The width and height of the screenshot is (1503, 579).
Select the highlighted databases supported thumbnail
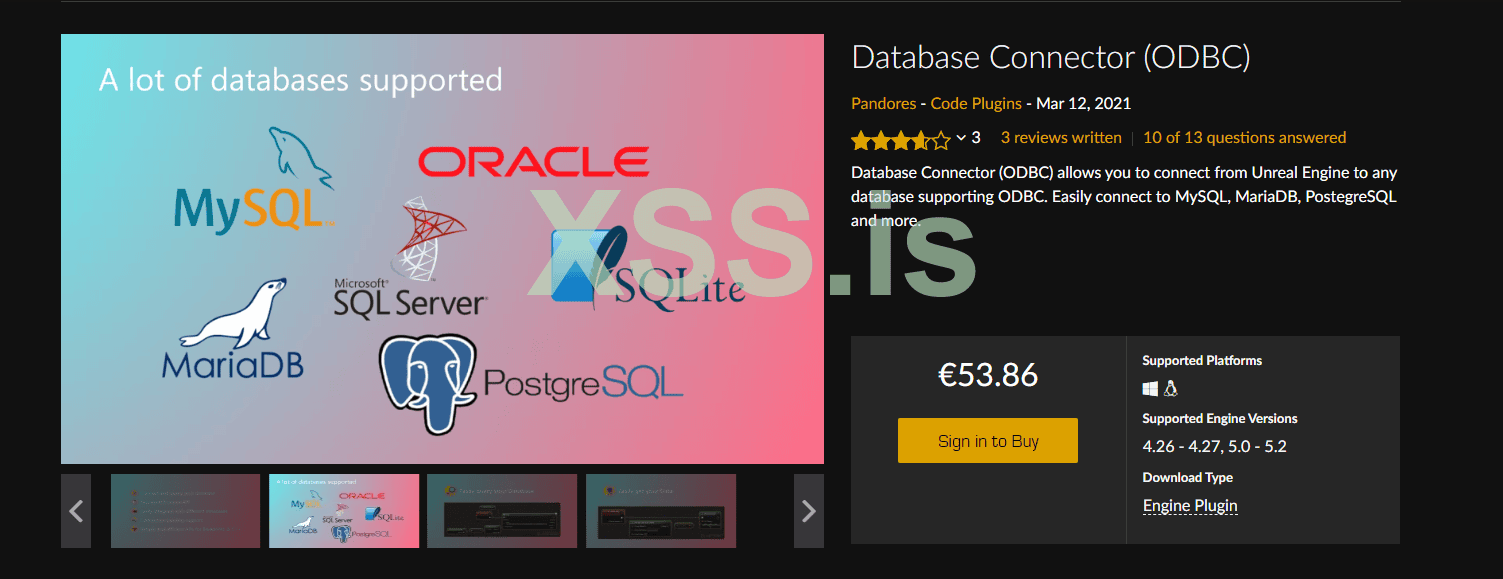[x=344, y=511]
